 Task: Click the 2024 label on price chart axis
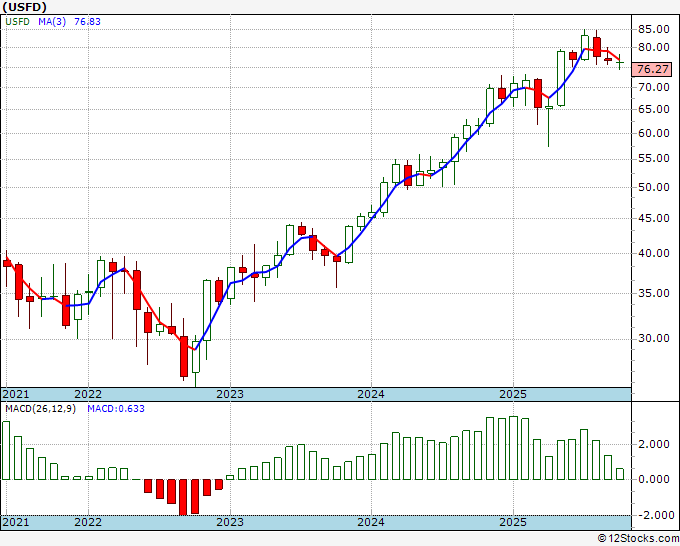(371, 394)
